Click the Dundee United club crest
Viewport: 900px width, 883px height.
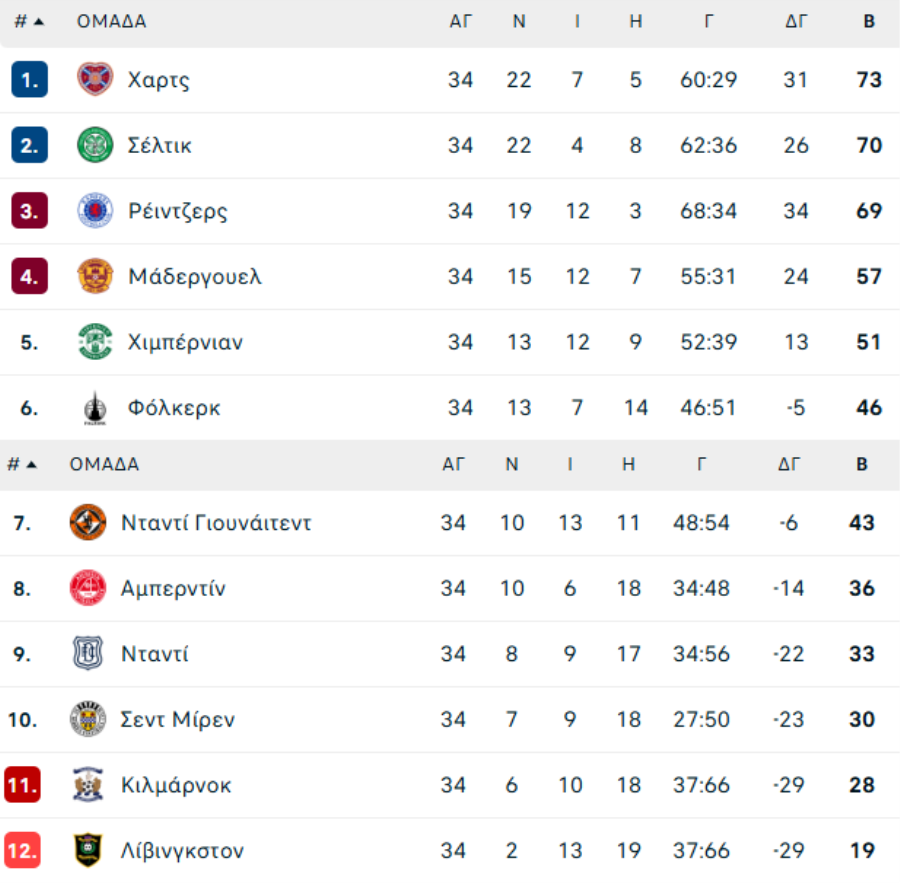point(88,522)
